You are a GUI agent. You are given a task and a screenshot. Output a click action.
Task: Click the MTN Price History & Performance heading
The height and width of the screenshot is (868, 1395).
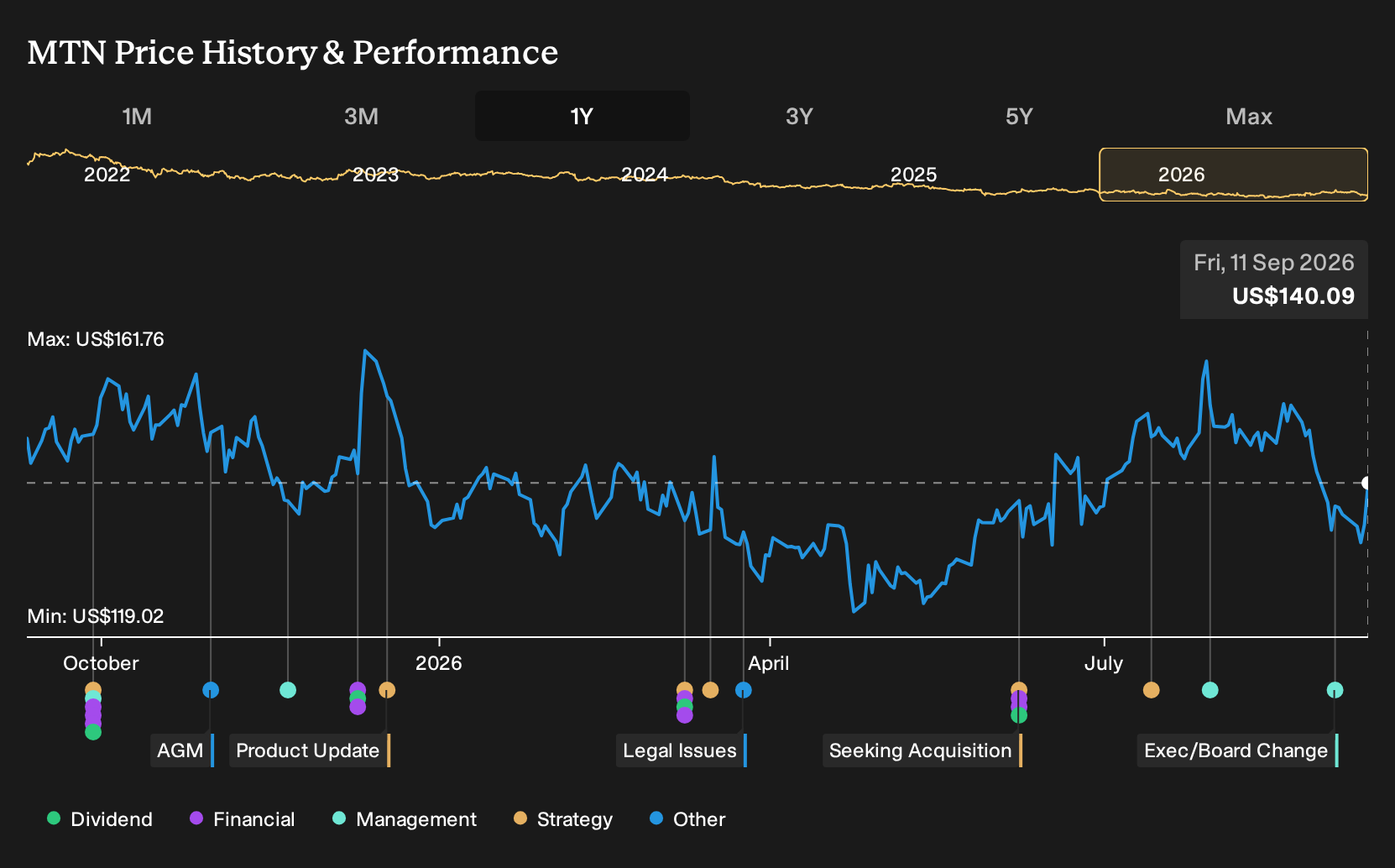293,52
